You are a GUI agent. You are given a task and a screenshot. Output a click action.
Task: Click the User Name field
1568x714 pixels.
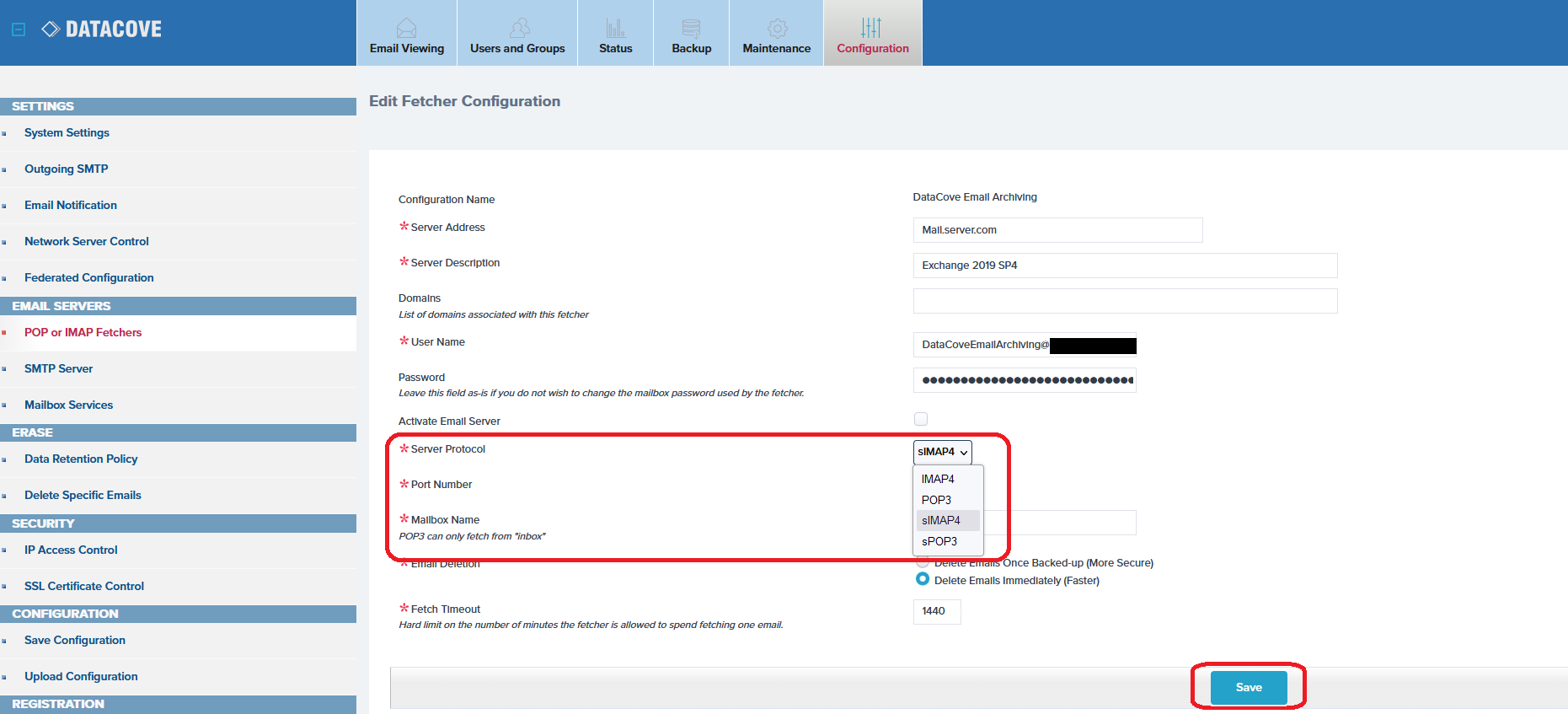1025,345
